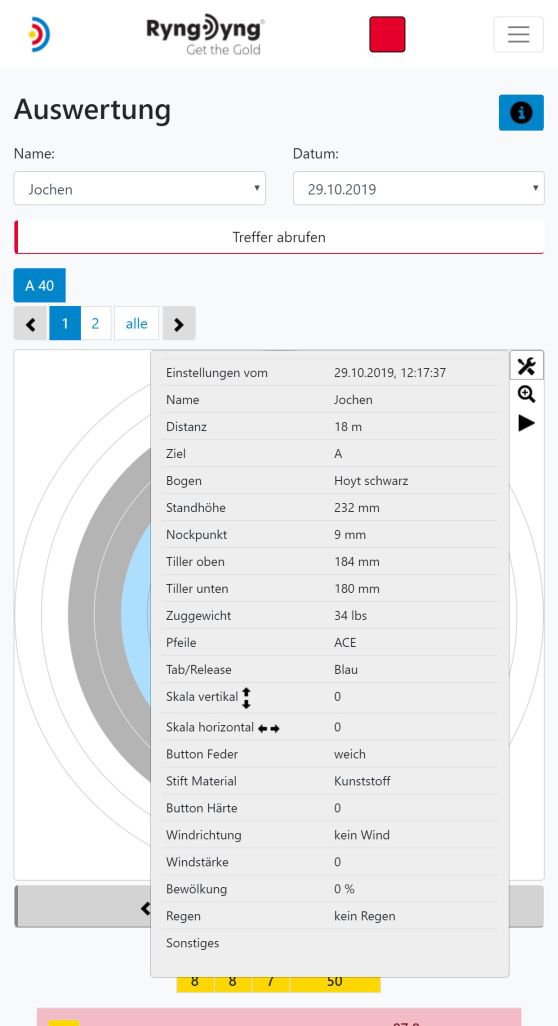
Task: Switch to page 1 tab
Action: pyautogui.click(x=65, y=323)
